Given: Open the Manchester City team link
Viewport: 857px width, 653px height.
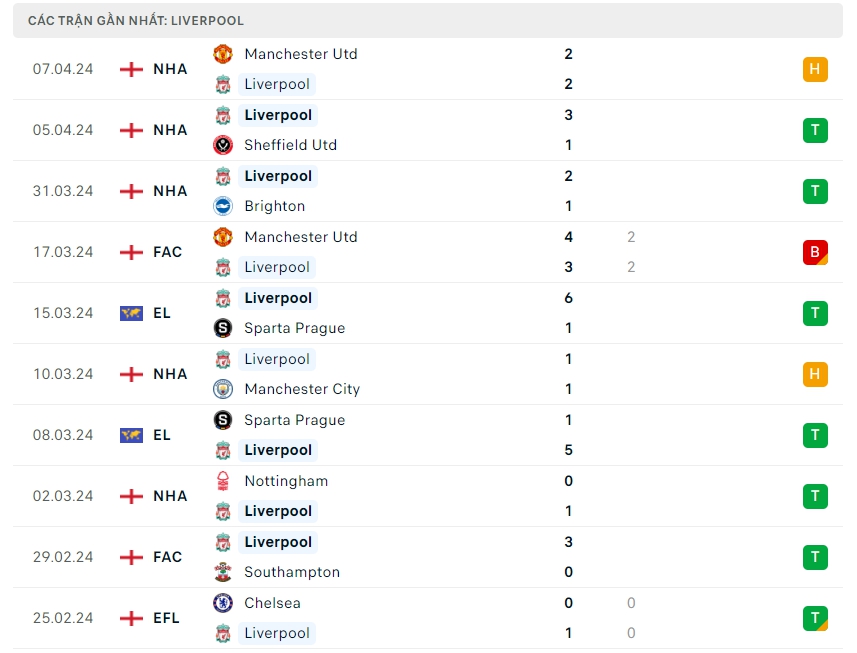Looking at the screenshot, I should (302, 389).
